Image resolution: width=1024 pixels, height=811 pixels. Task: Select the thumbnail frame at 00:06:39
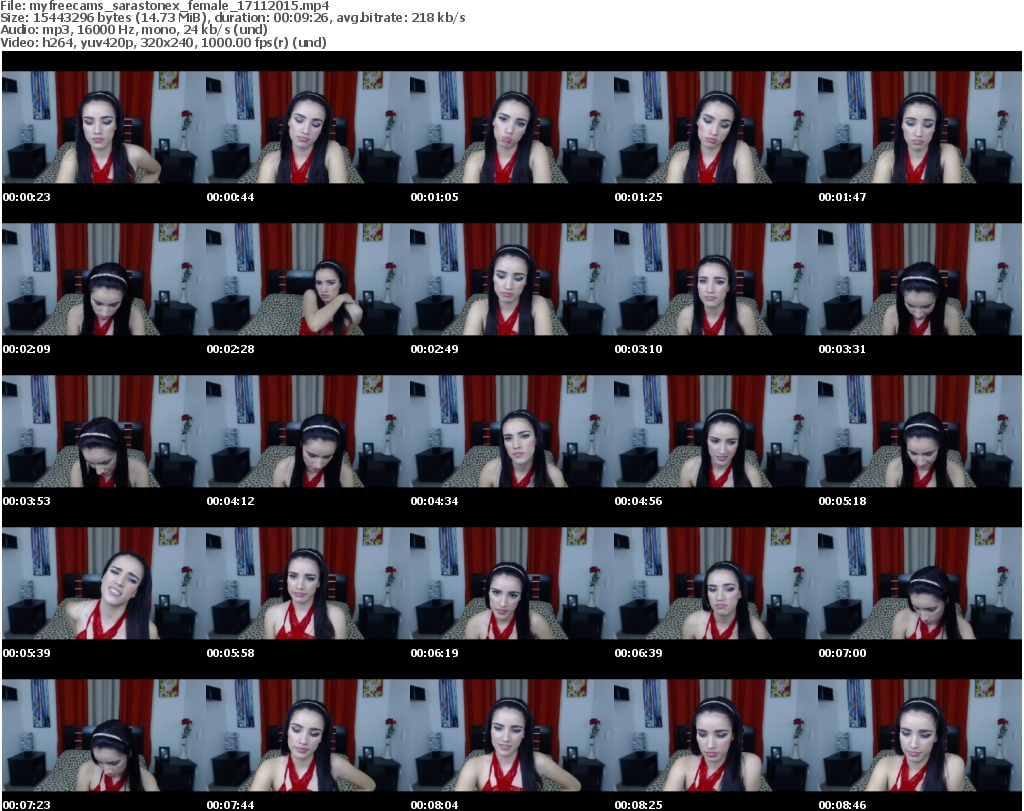click(x=716, y=583)
